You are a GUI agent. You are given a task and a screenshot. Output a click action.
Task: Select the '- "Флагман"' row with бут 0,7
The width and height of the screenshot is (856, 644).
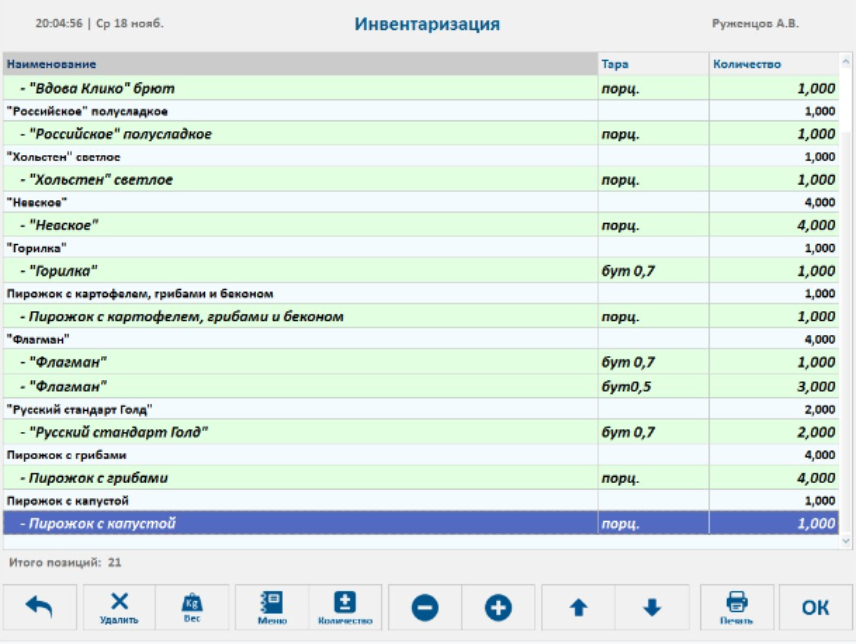coord(421,362)
